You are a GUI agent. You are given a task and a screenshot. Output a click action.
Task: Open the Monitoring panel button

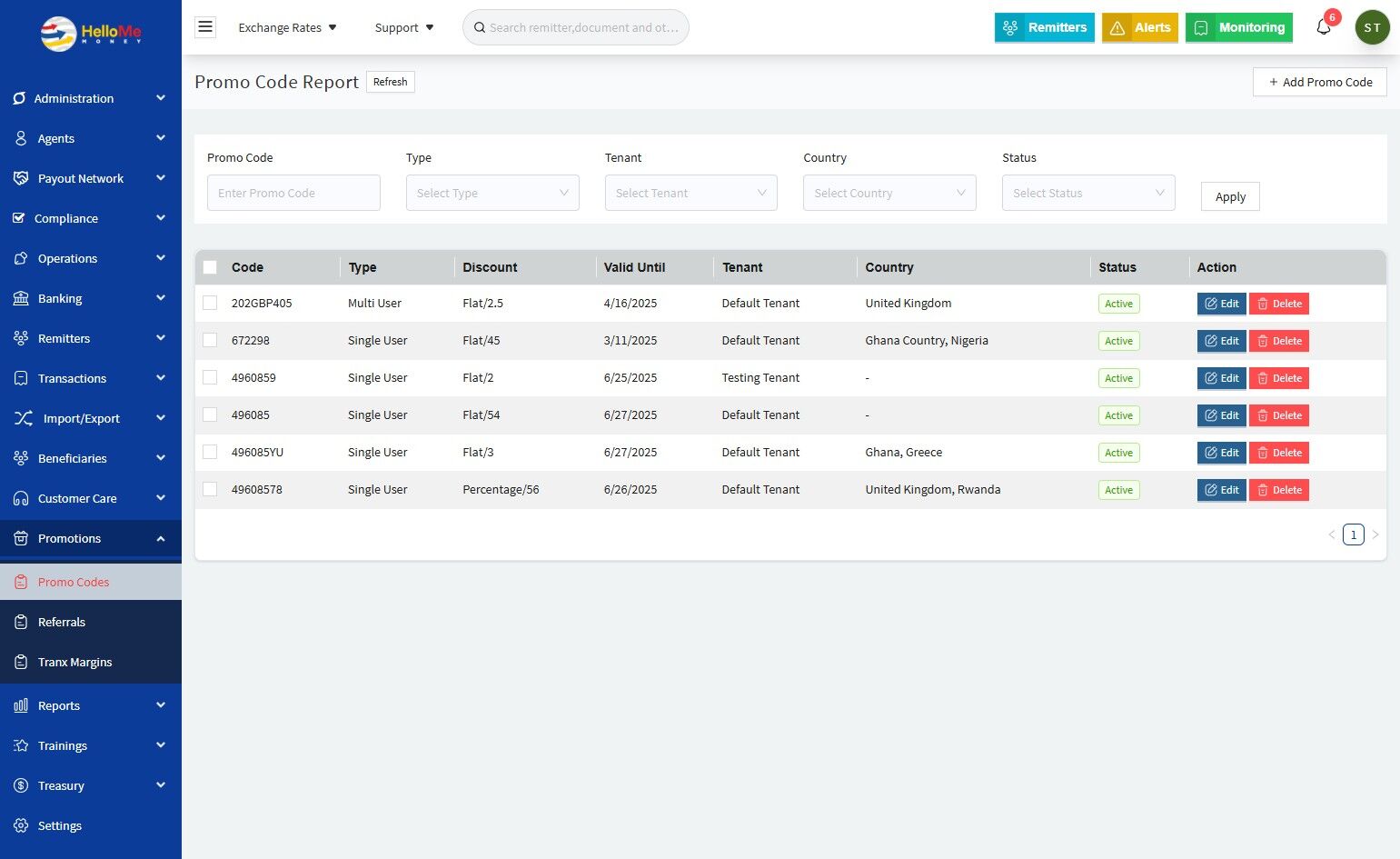click(x=1239, y=27)
